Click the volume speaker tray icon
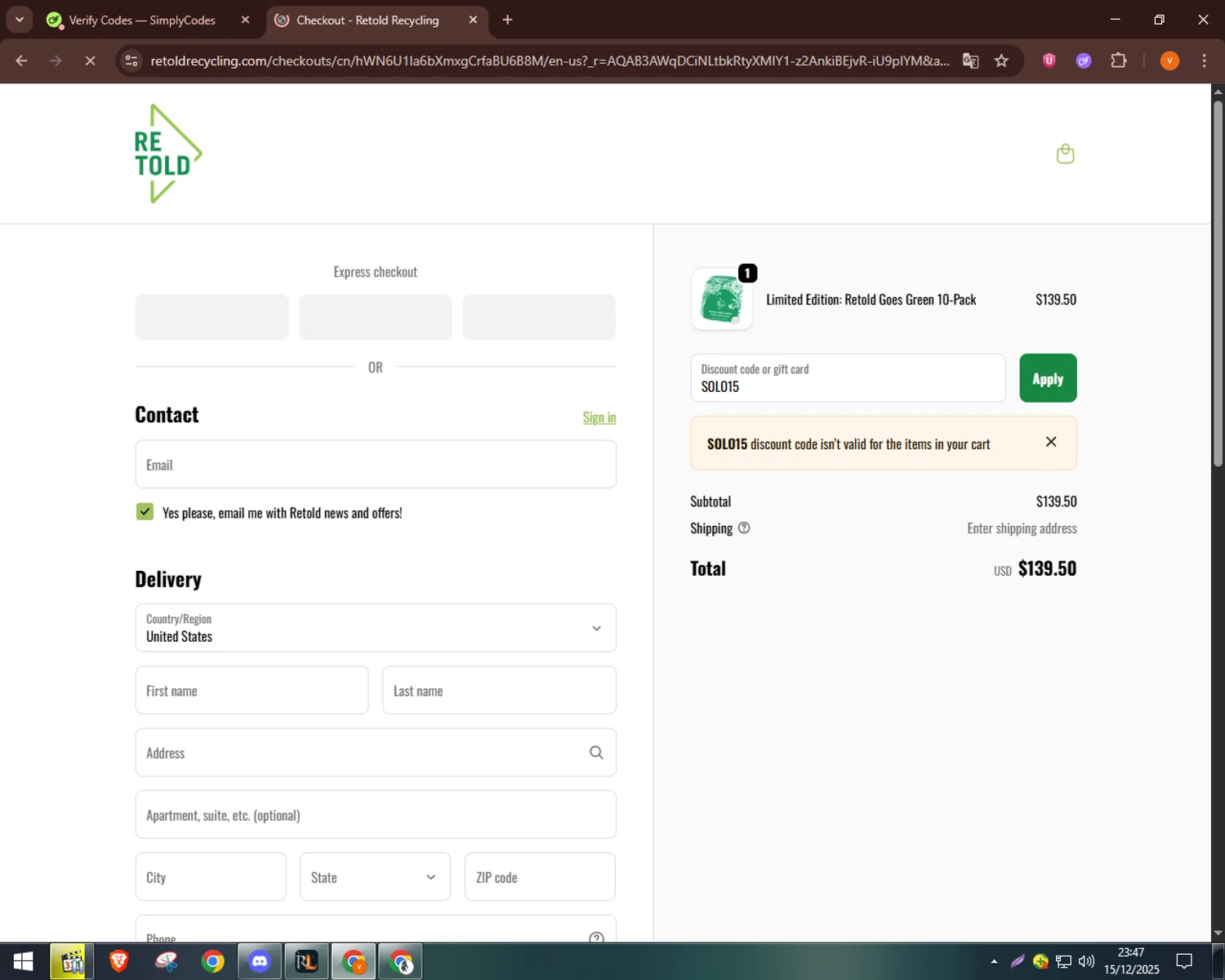Image resolution: width=1225 pixels, height=980 pixels. click(x=1086, y=961)
